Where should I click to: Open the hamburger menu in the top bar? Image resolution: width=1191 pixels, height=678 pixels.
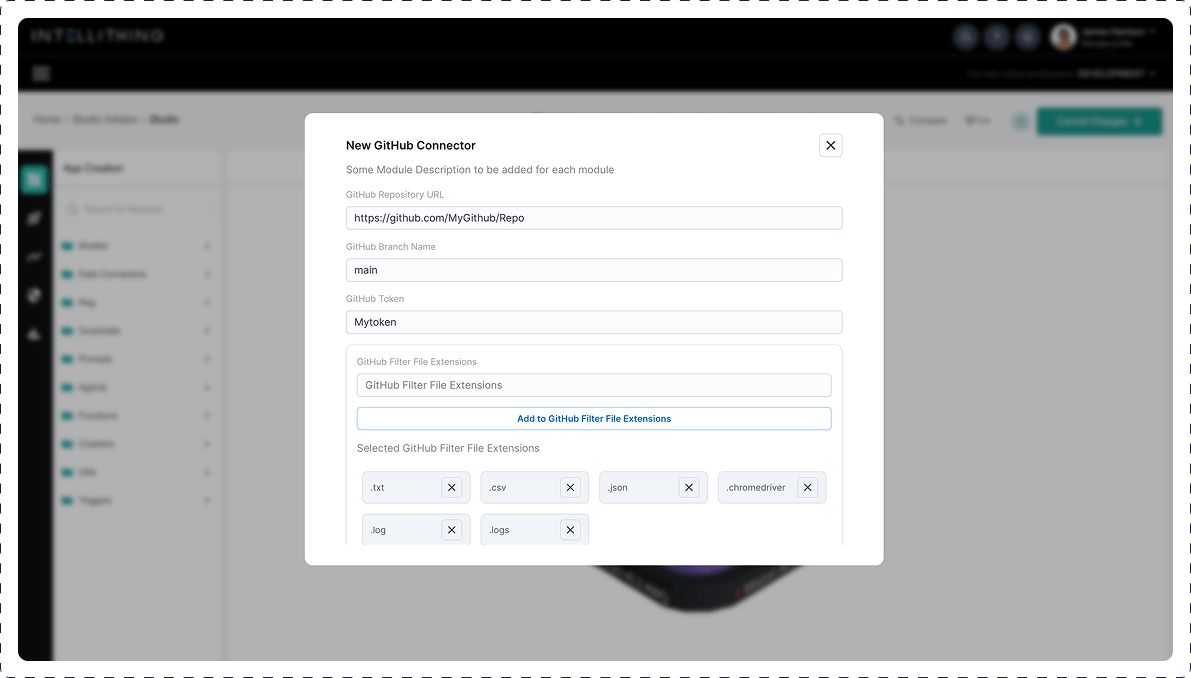[x=41, y=73]
